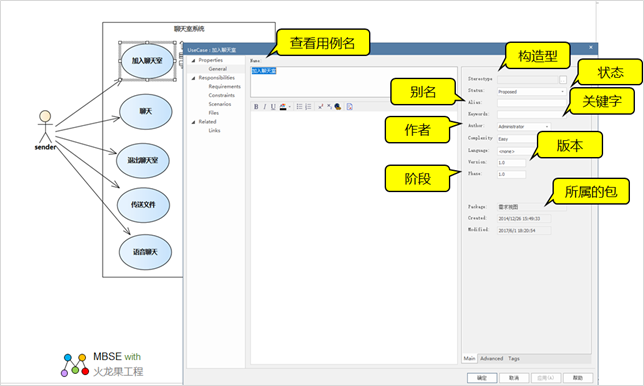
Task: Click the Modified date field
Action: 524,230
